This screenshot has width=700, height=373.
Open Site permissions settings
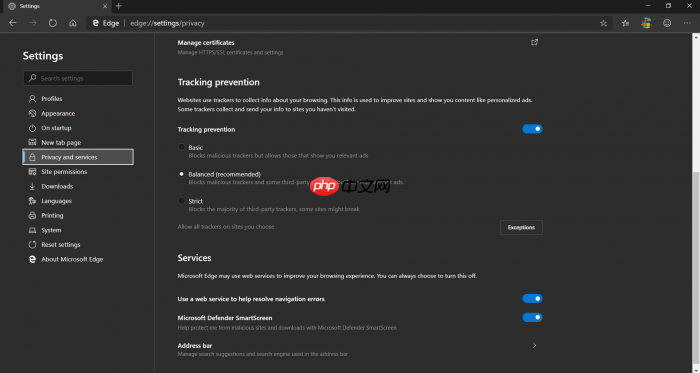coord(64,172)
